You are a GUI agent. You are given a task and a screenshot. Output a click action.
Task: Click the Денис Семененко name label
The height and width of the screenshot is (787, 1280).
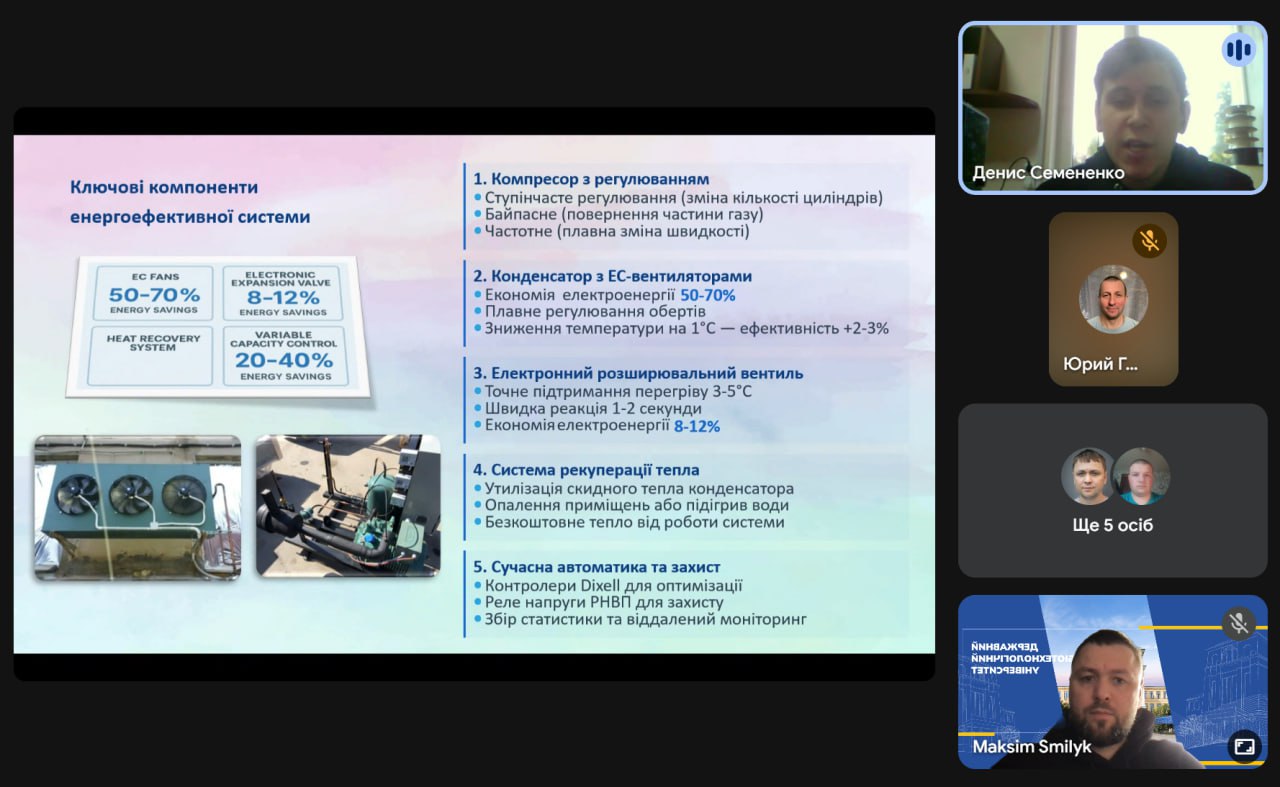pos(1048,173)
